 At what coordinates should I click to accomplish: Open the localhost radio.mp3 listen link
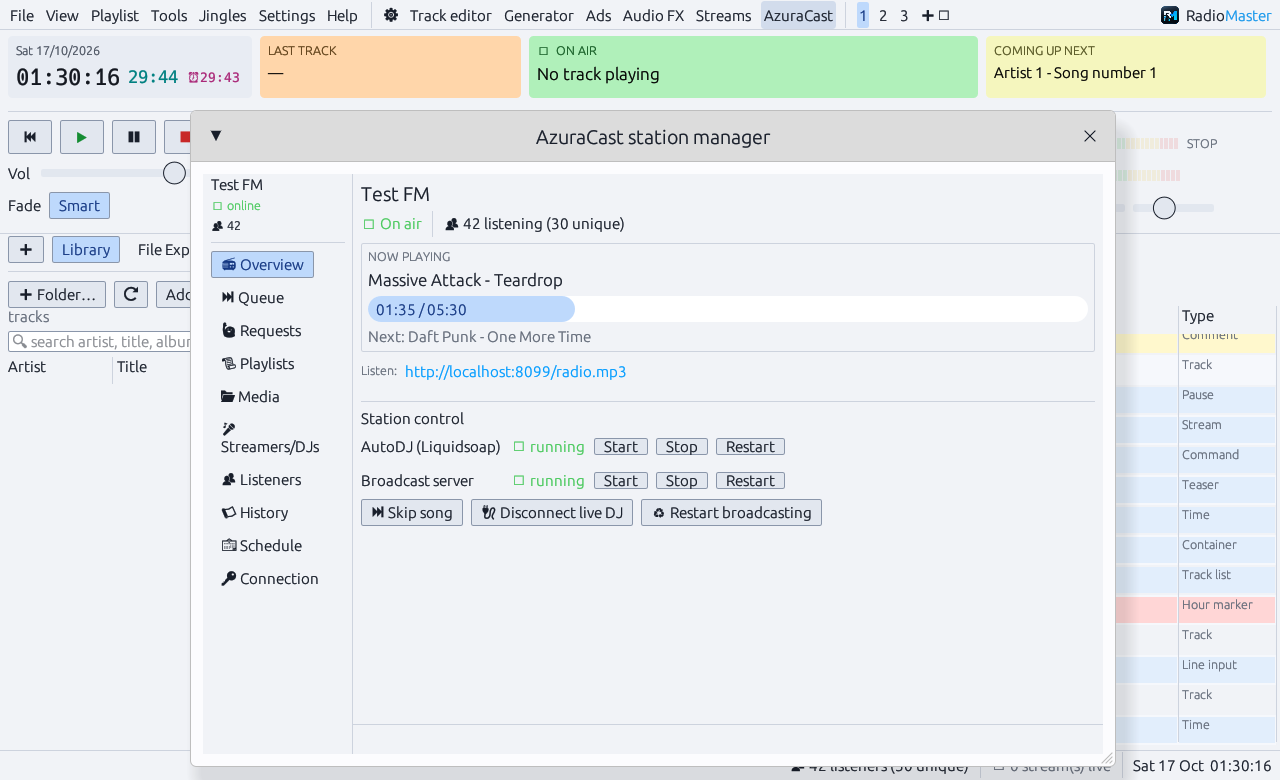(x=516, y=372)
